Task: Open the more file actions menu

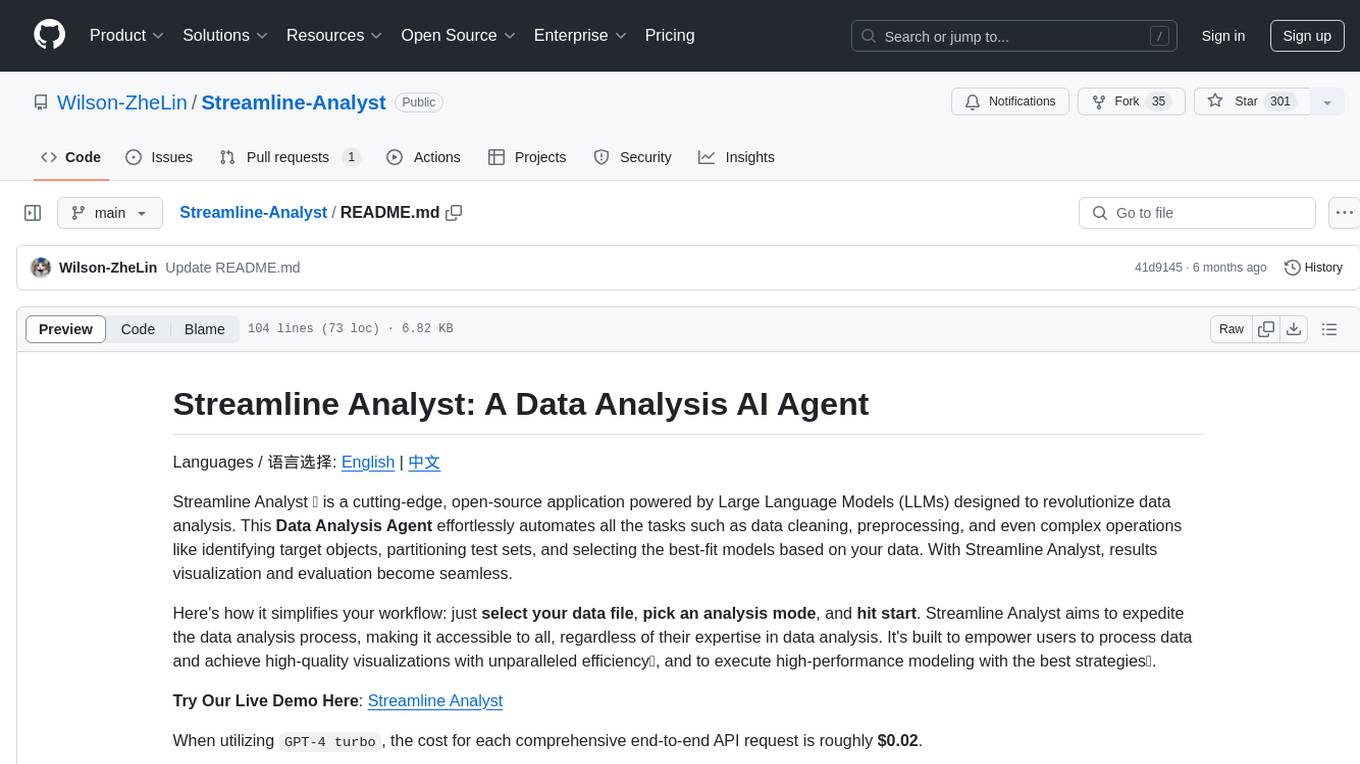Action: [1344, 213]
